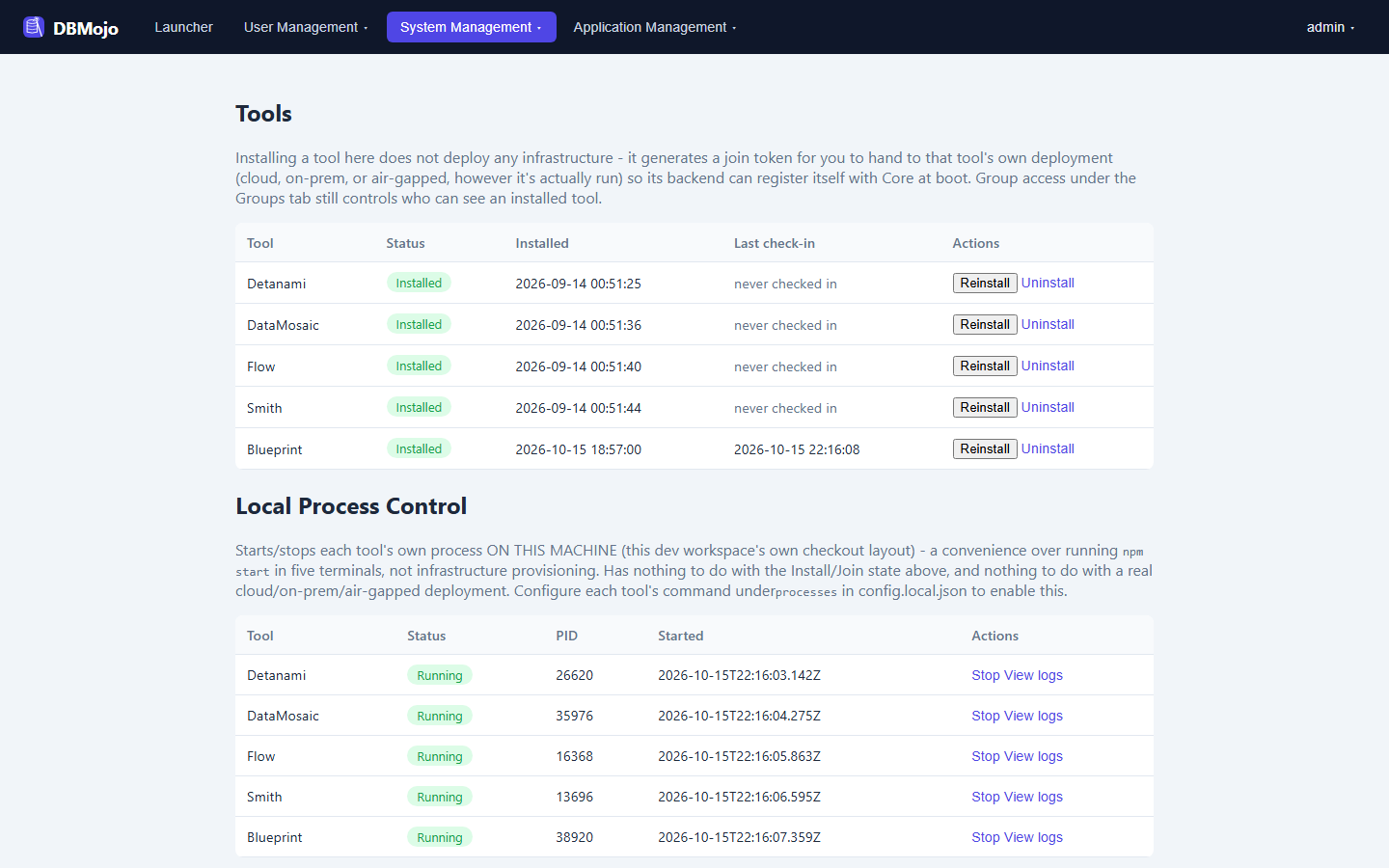Click the Last check-in column header
This screenshot has height=868, width=1389.
(775, 243)
